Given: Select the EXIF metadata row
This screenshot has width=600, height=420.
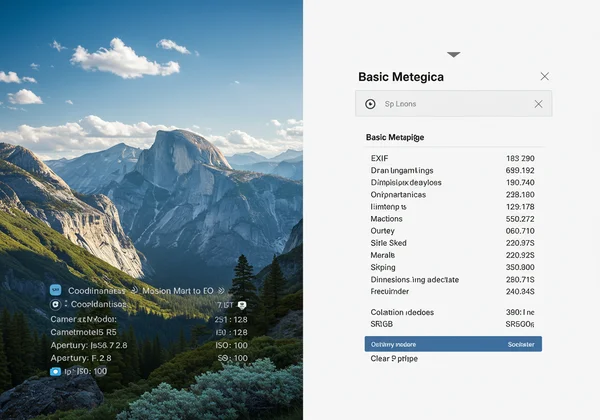Looking at the screenshot, I should pyautogui.click(x=453, y=158).
